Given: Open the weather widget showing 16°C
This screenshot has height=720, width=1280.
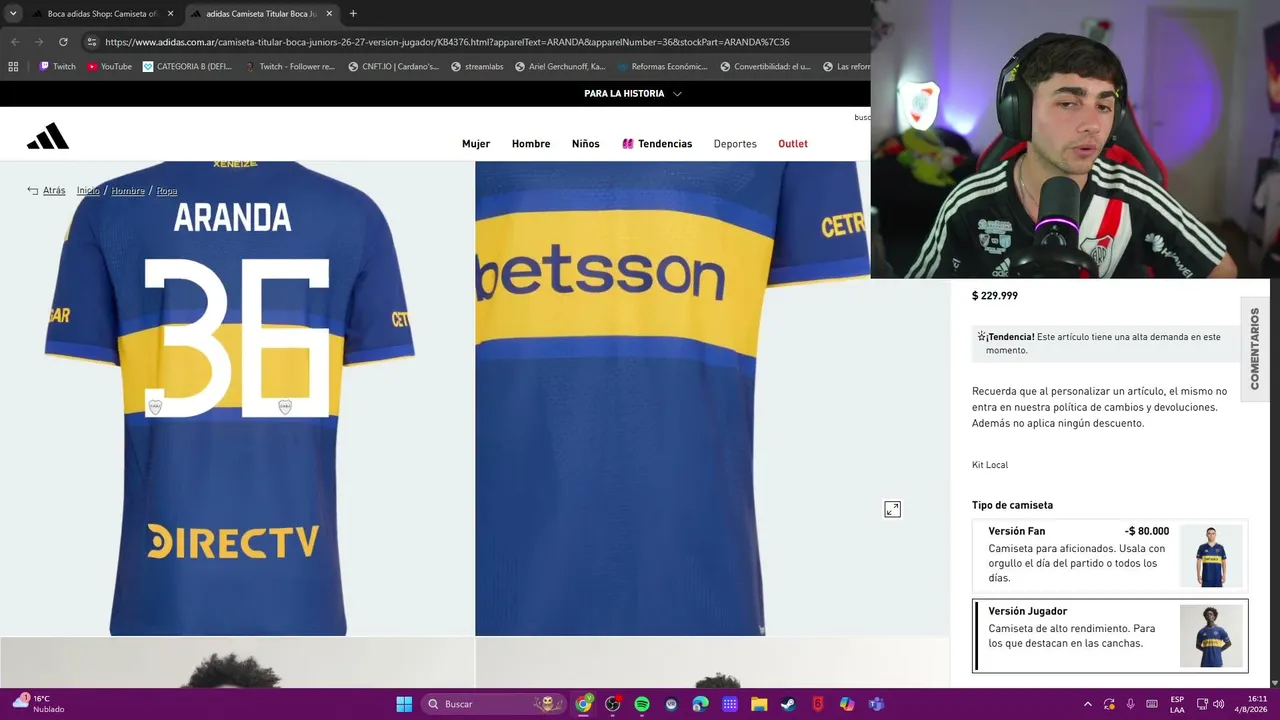Looking at the screenshot, I should point(38,704).
